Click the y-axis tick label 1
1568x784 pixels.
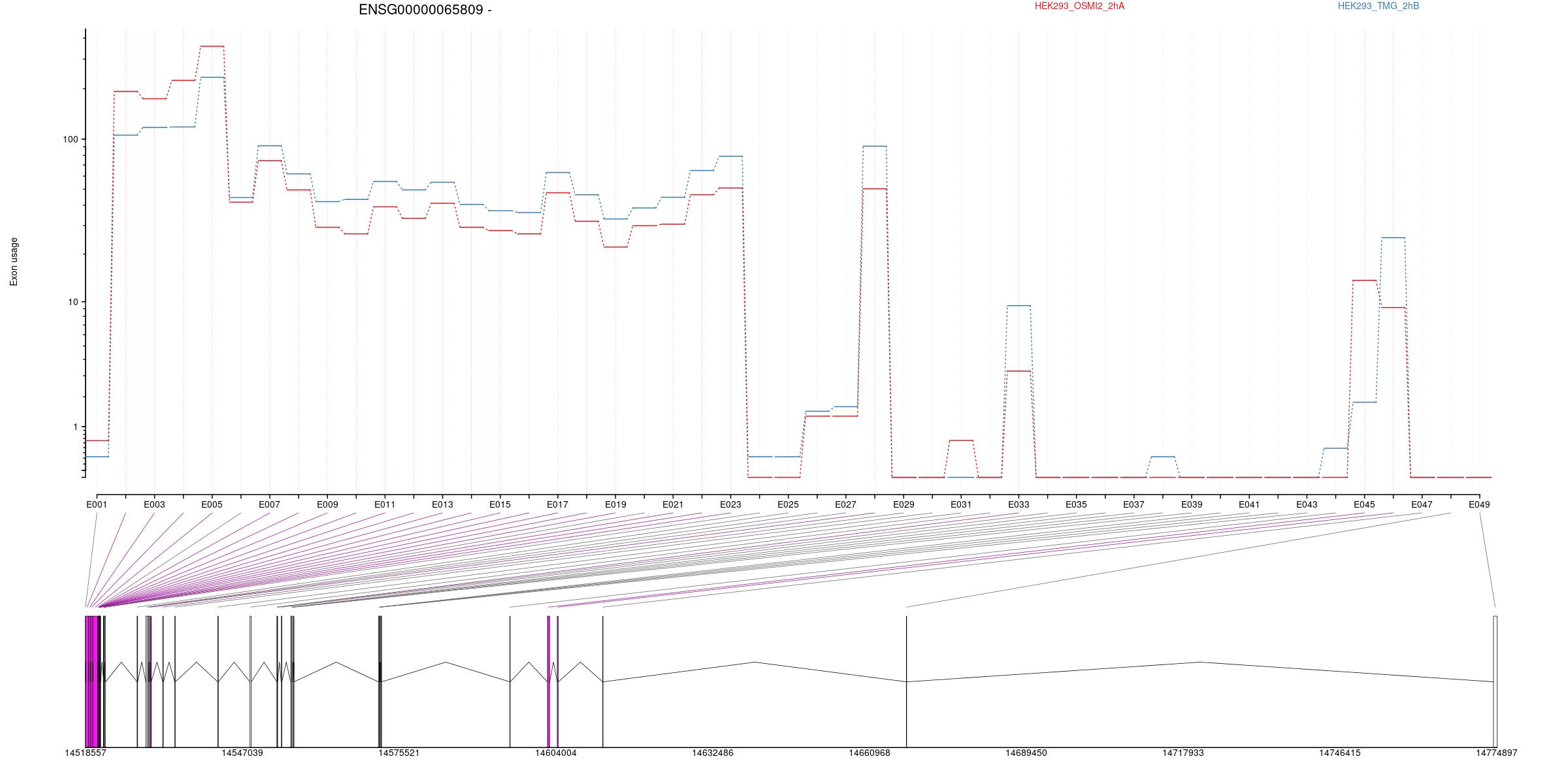pos(75,427)
